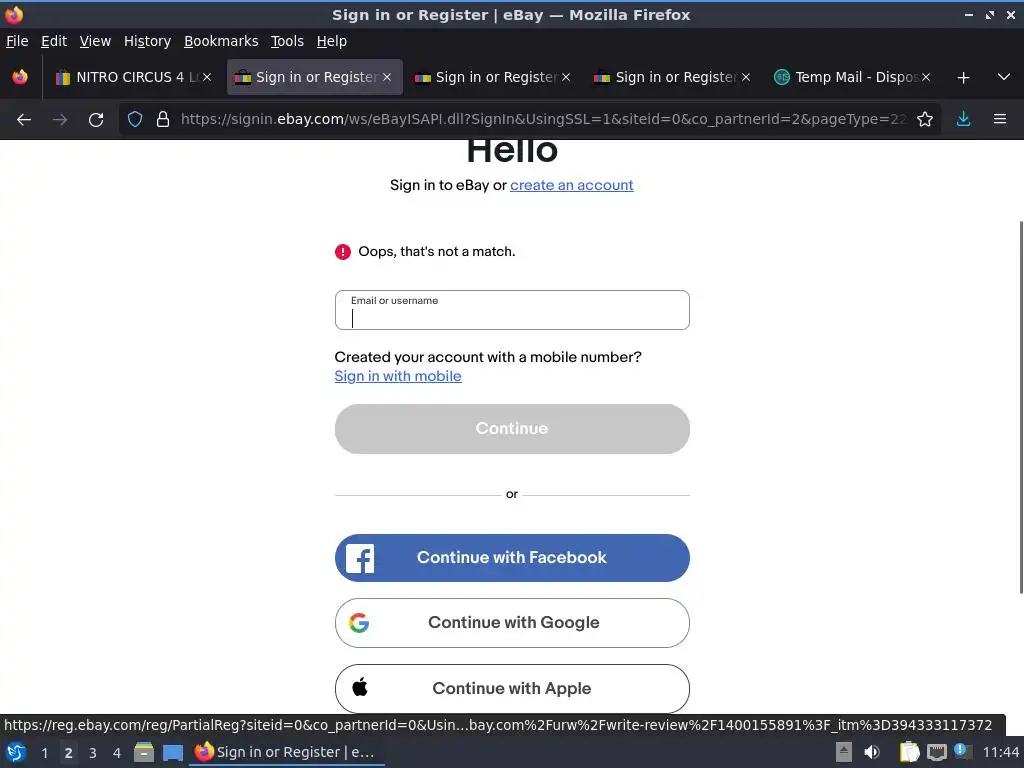
Task: Click the create an account link
Action: (571, 185)
